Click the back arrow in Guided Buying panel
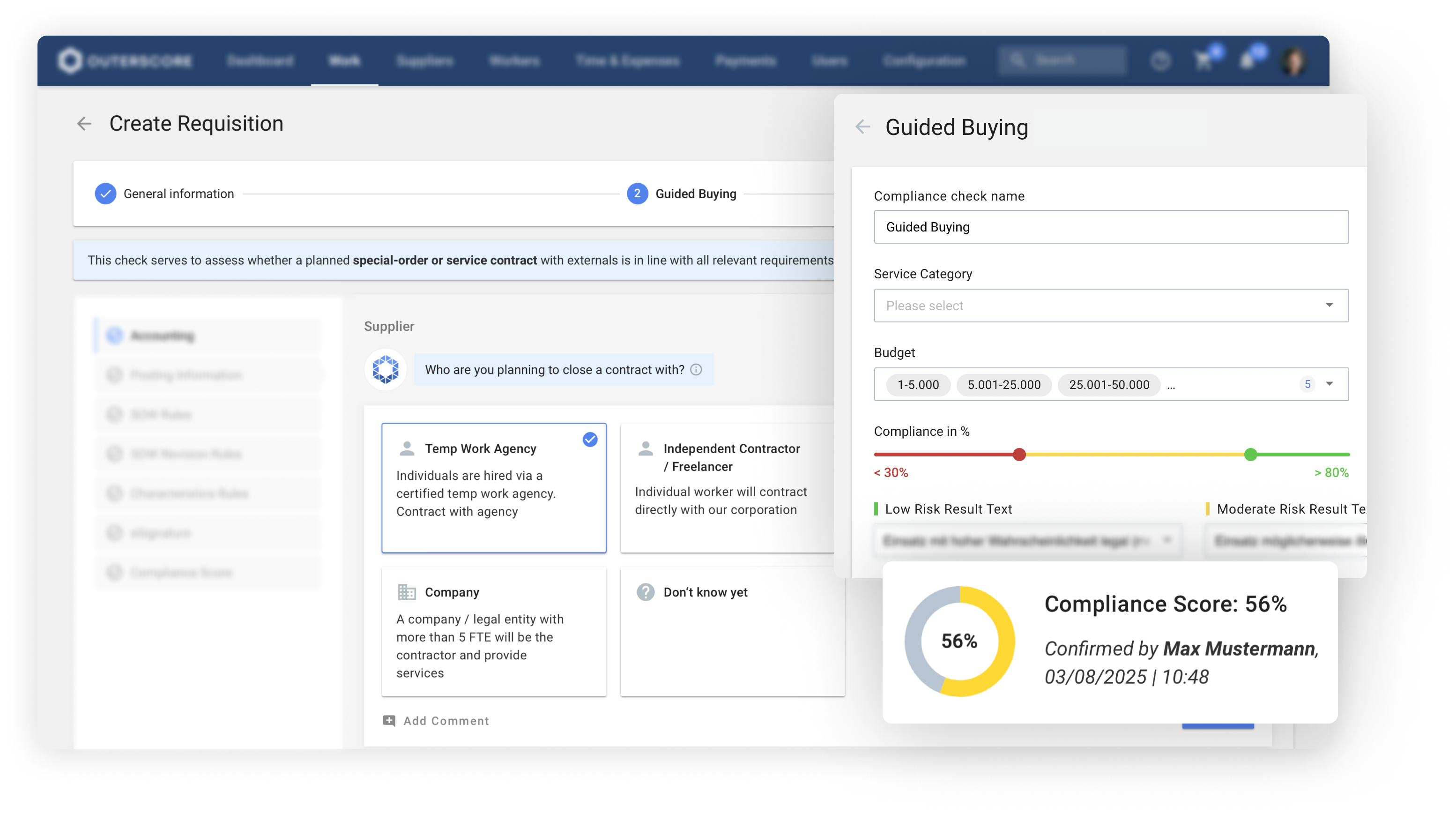The width and height of the screenshot is (1456, 821). (862, 127)
